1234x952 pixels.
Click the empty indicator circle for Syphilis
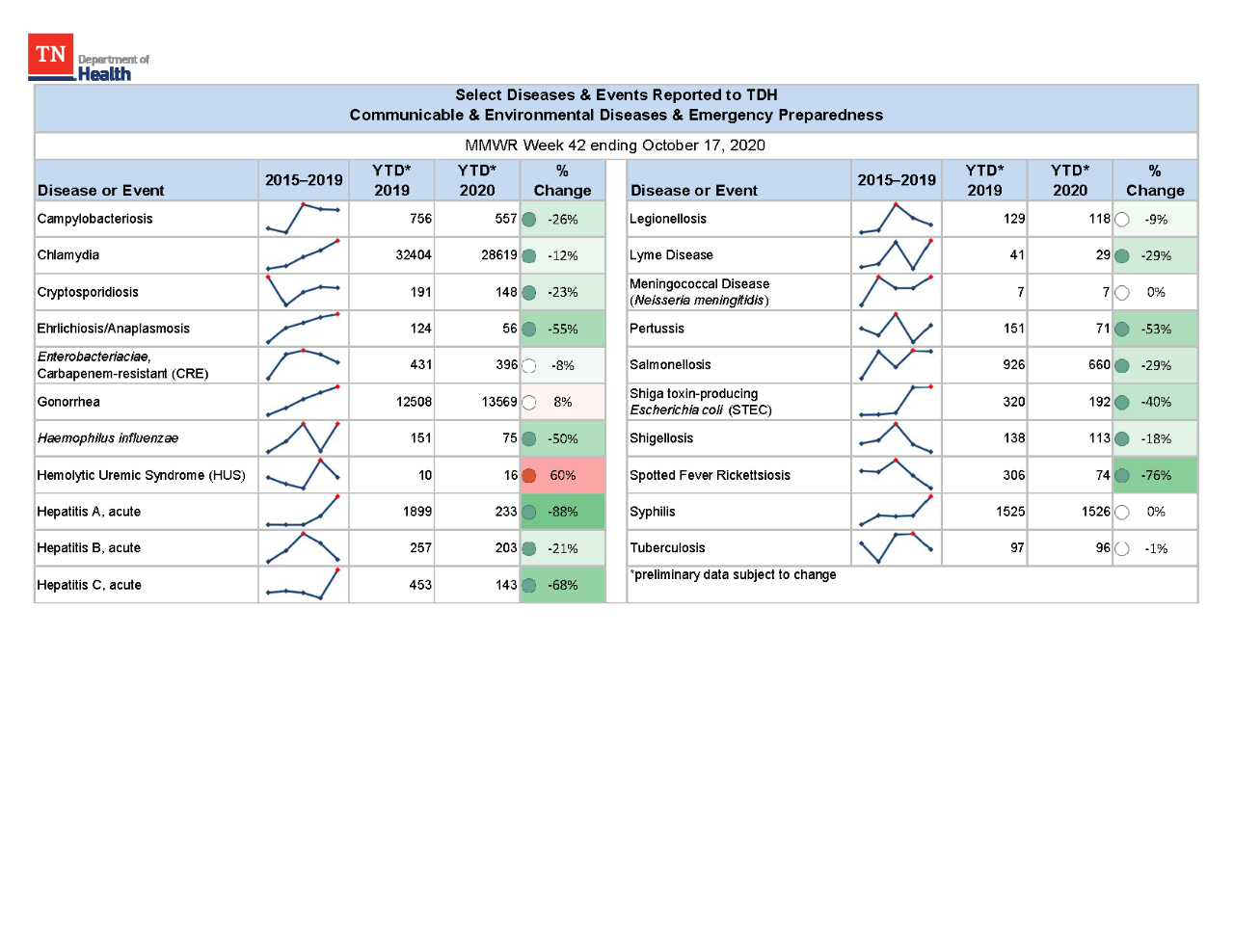pyautogui.click(x=1122, y=512)
